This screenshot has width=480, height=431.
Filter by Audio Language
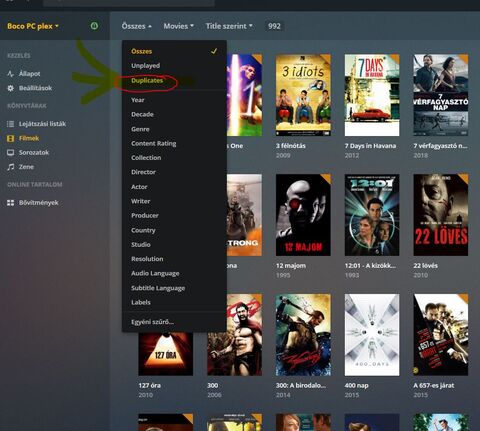[174, 273]
